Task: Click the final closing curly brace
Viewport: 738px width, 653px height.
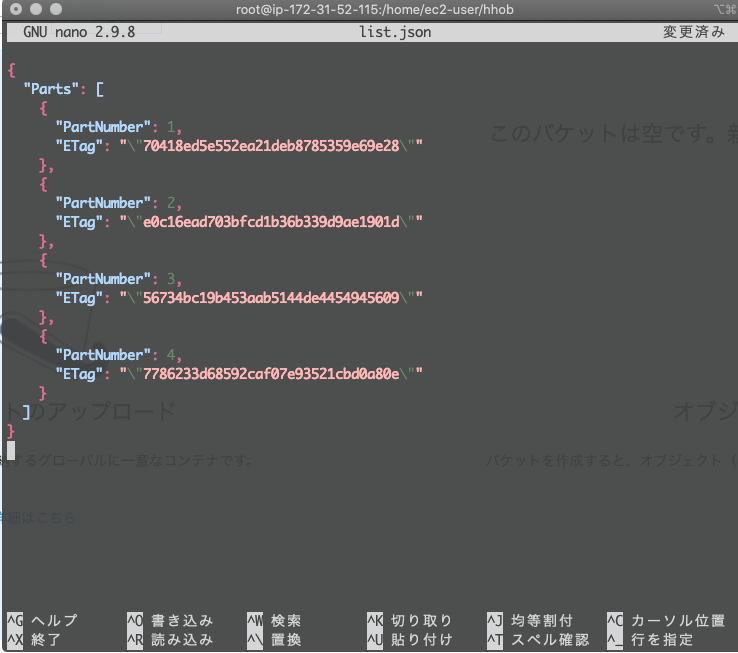Action: coord(11,431)
